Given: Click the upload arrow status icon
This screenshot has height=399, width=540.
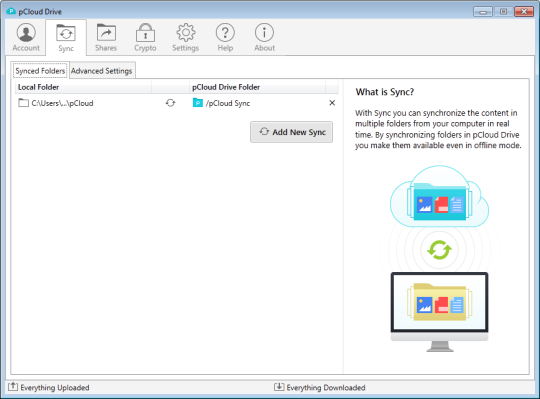Looking at the screenshot, I should tap(13, 387).
